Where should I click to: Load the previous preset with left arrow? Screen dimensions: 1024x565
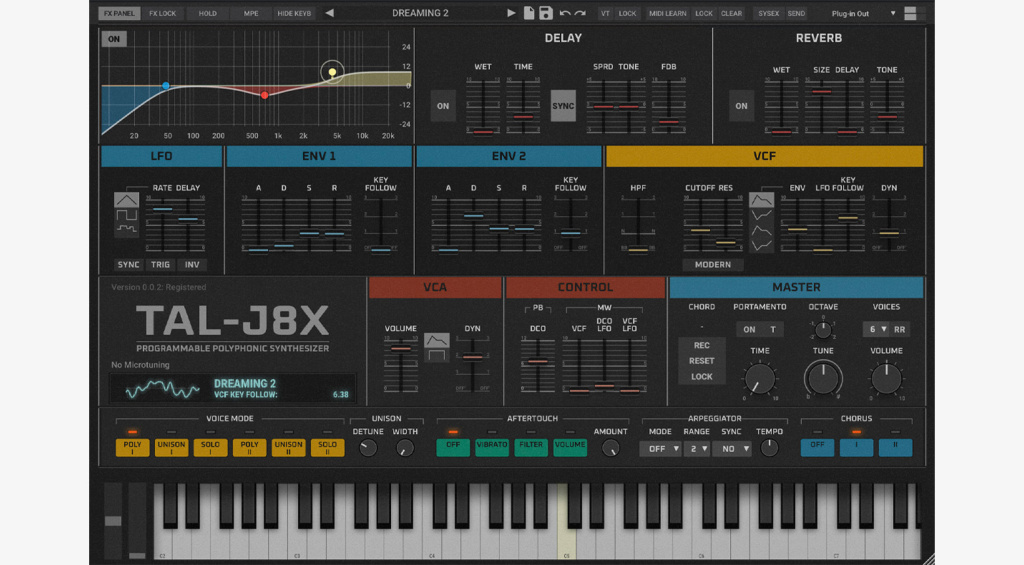330,13
